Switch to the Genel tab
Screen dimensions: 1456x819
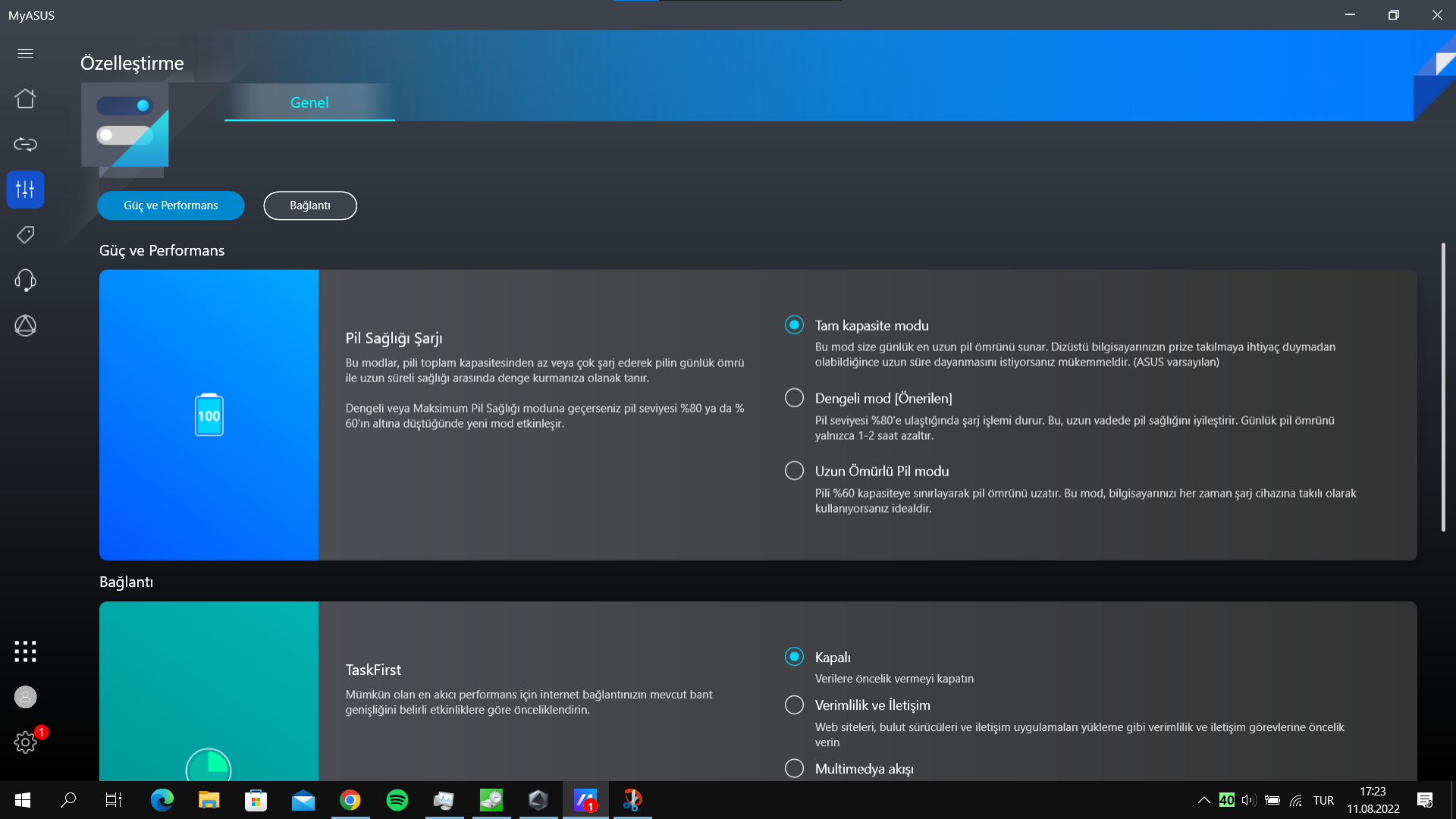tap(309, 102)
